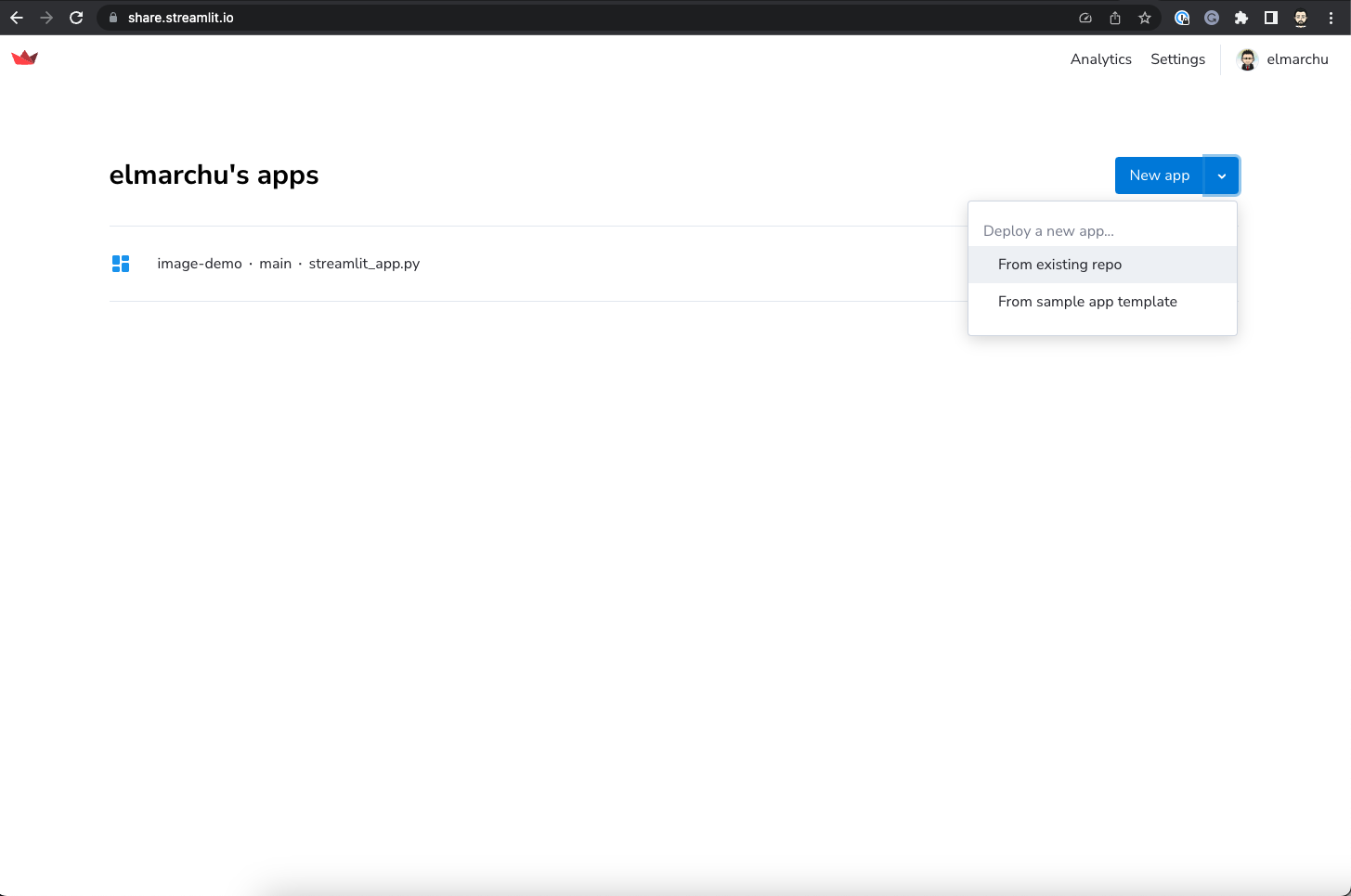Image resolution: width=1351 pixels, height=896 pixels.
Task: Click the reload page icon
Action: pyautogui.click(x=76, y=17)
